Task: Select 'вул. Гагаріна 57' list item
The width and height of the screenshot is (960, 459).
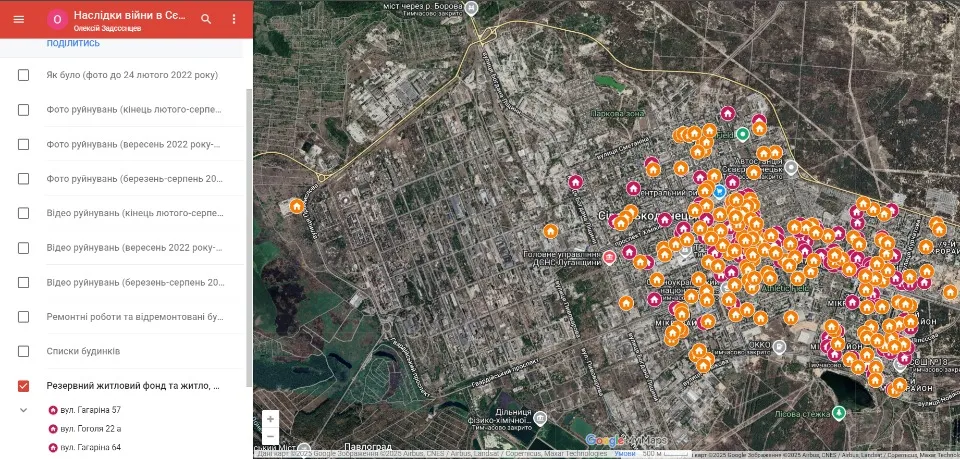Action: (x=84, y=410)
